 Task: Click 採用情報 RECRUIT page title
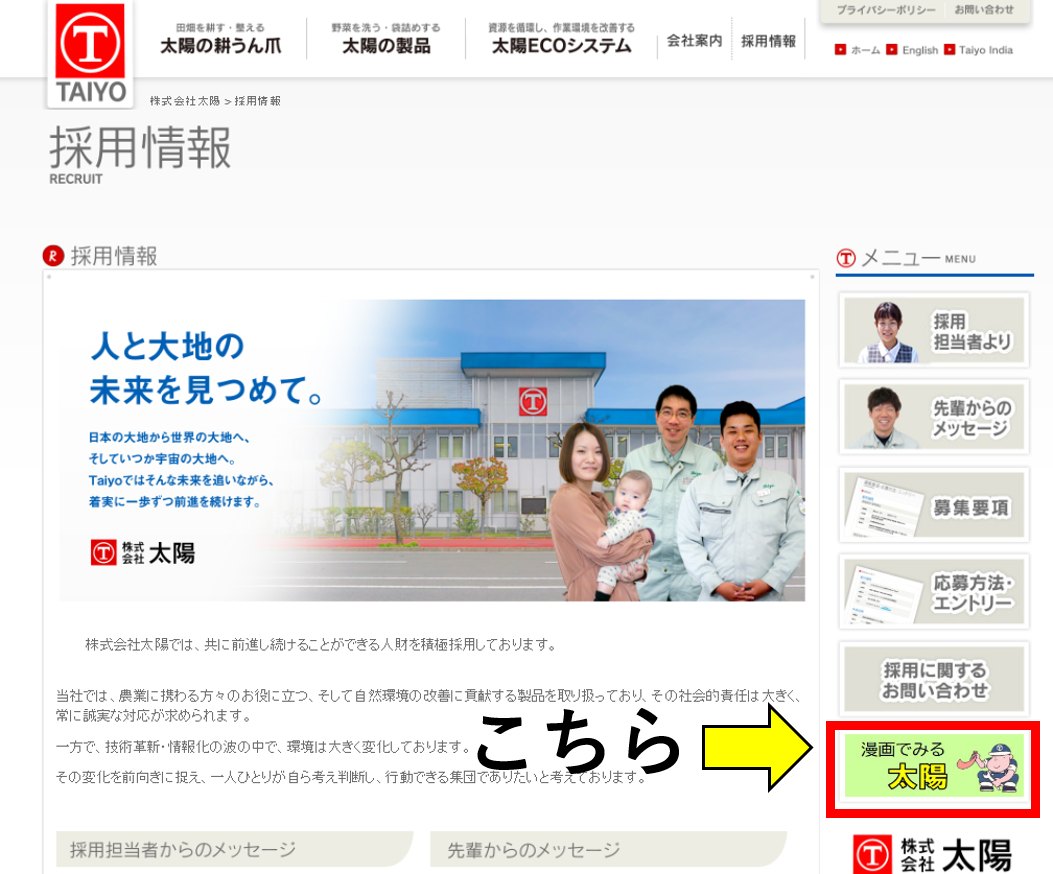(140, 155)
